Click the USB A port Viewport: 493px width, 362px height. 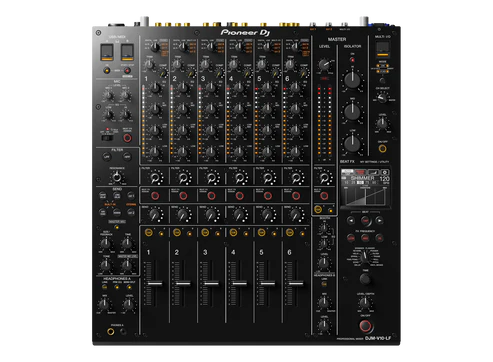(107, 52)
